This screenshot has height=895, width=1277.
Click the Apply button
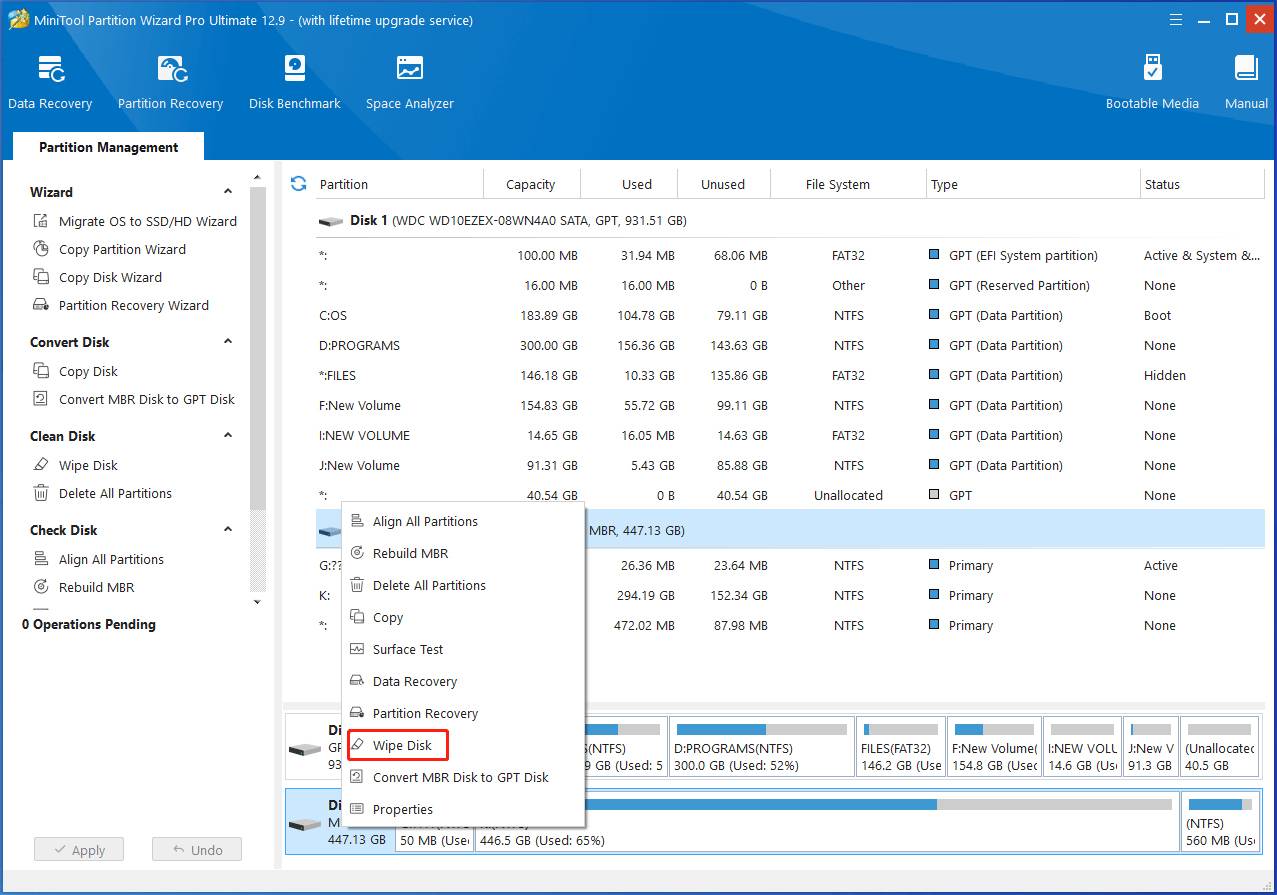click(x=78, y=850)
